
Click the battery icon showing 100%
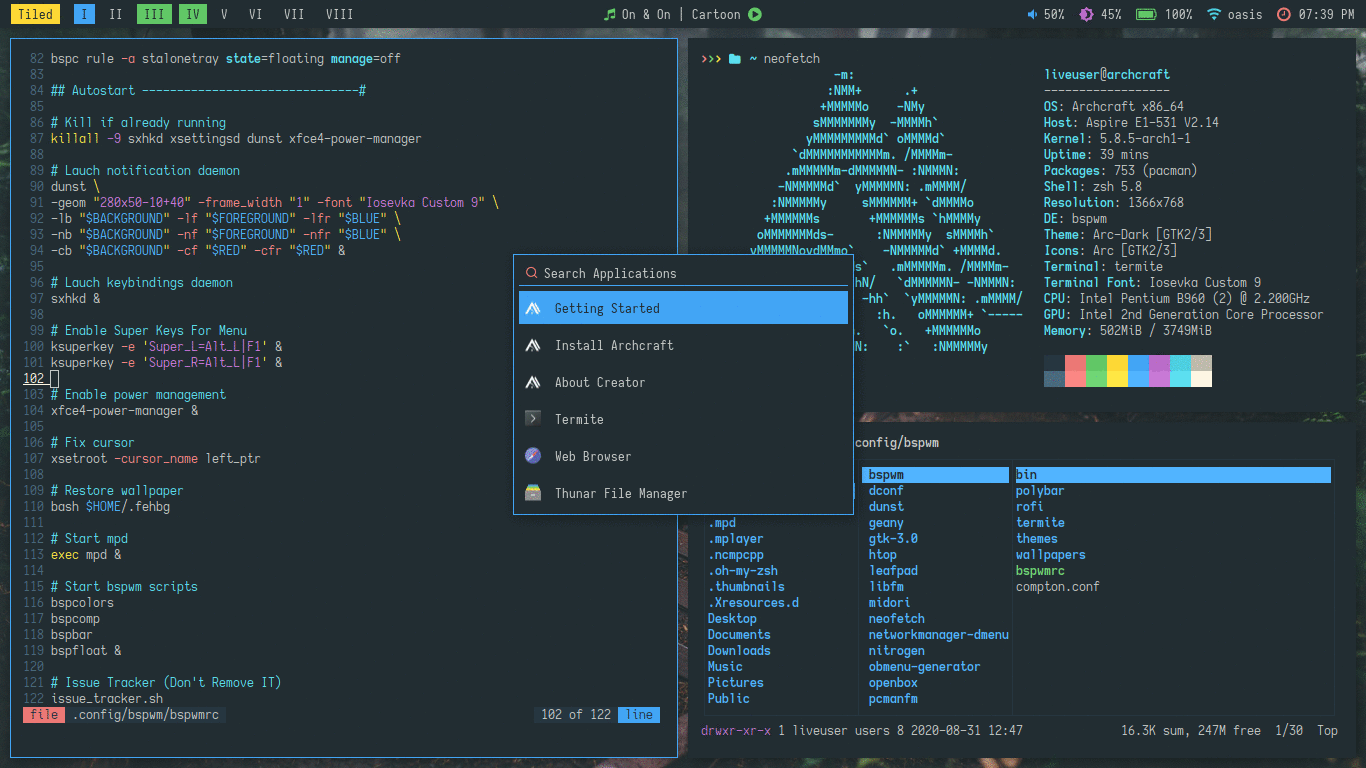(x=1146, y=14)
